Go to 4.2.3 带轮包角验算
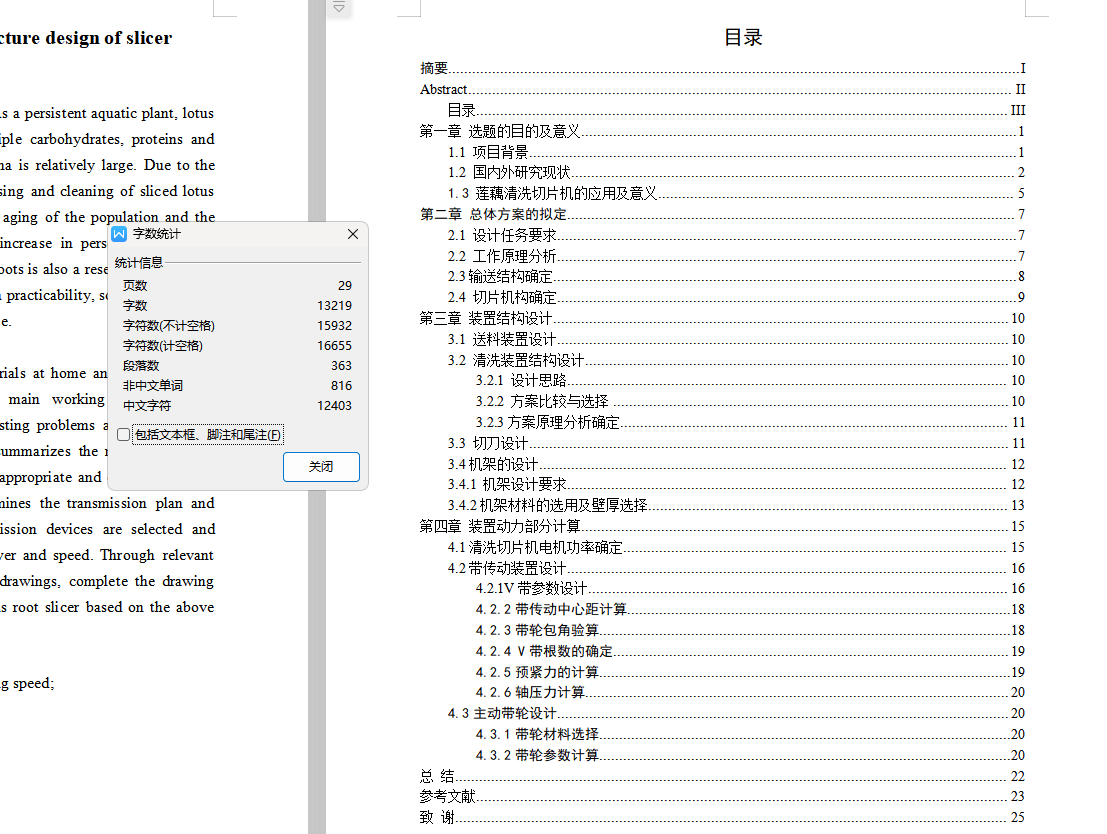Screen dimensions: 1107x834 tap(750, 630)
